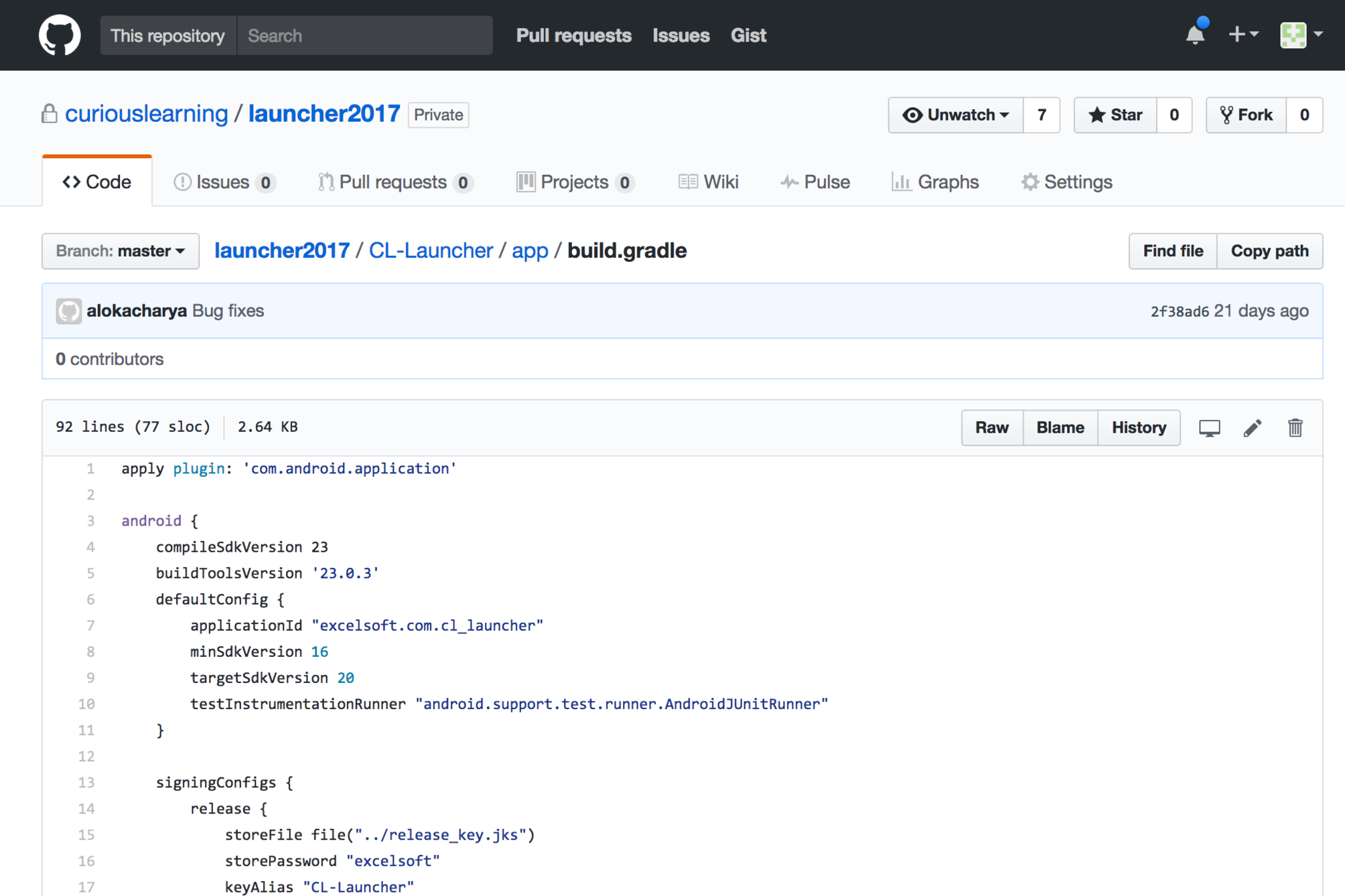View the Raw file
This screenshot has height=896, width=1345.
tap(992, 428)
